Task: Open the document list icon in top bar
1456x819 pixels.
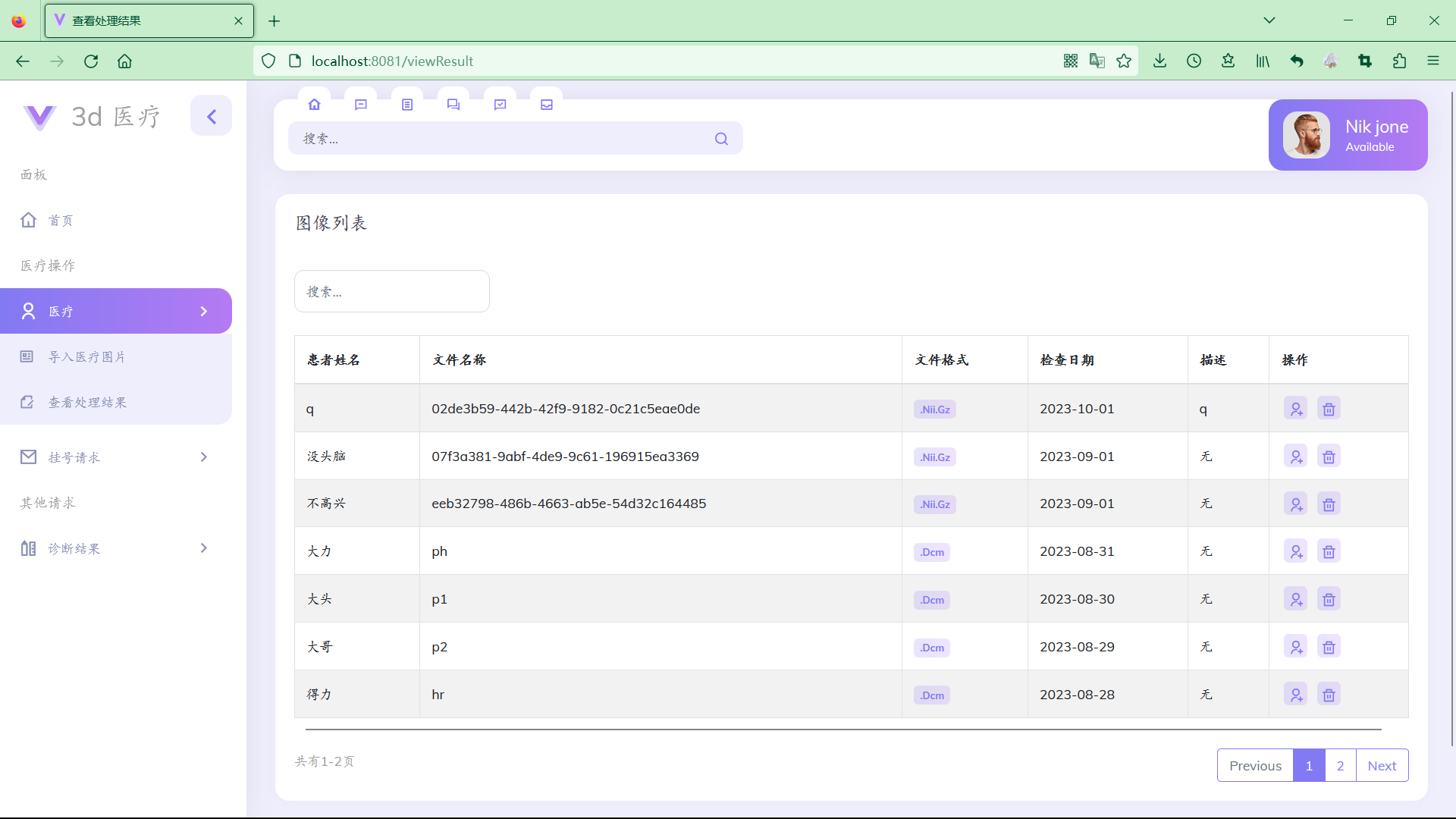Action: click(x=407, y=105)
